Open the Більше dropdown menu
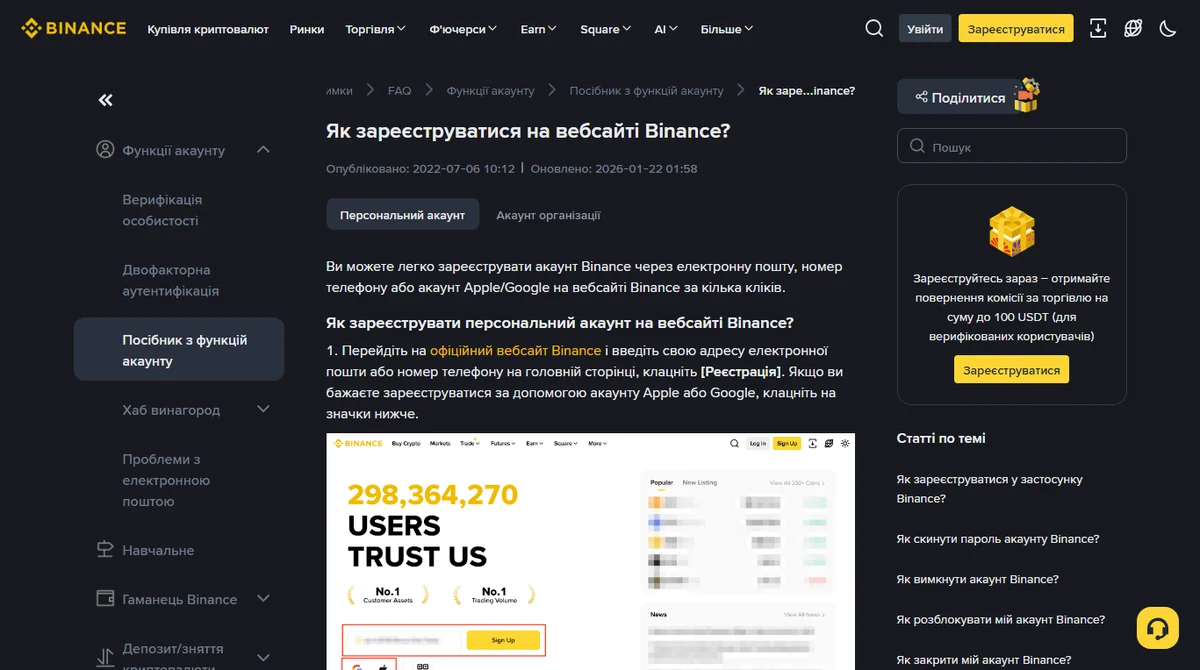 (727, 29)
